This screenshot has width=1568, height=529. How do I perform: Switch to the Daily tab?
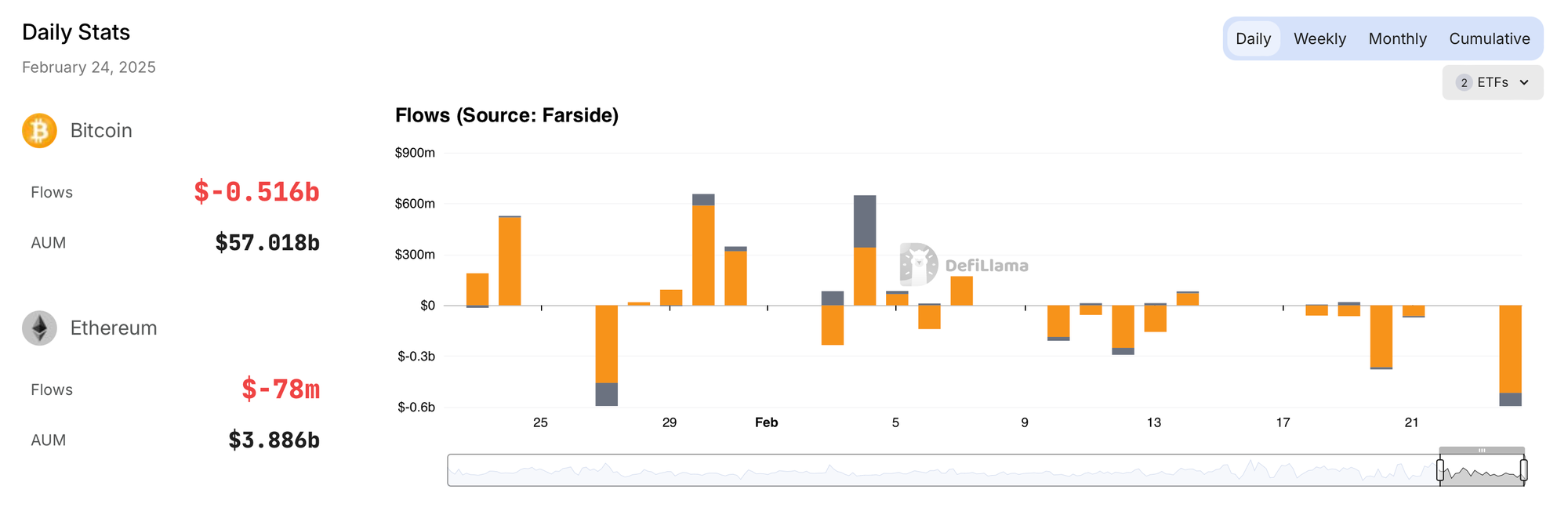[x=1253, y=38]
